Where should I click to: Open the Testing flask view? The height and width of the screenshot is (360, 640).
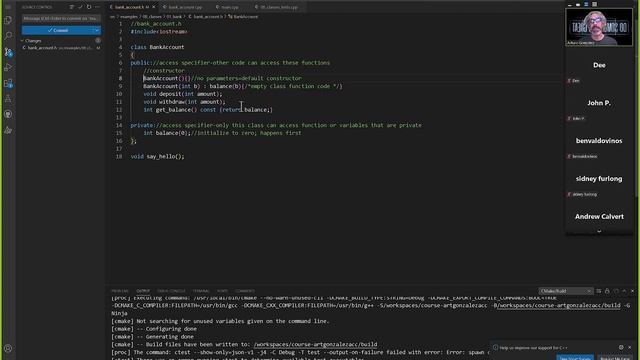point(8,99)
